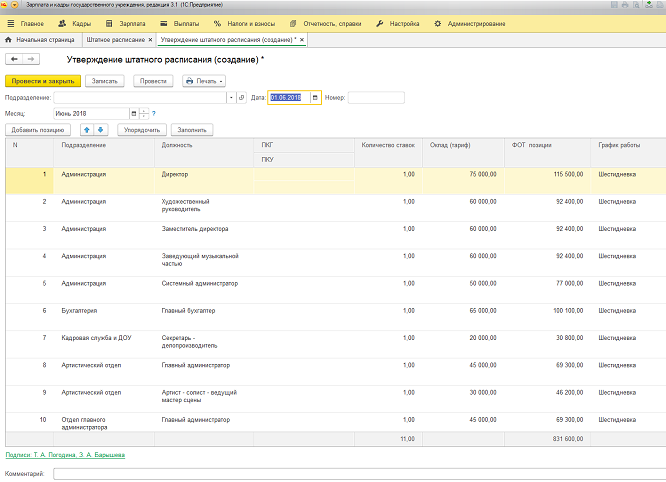Open the main hamburger menu Главное

point(25,24)
